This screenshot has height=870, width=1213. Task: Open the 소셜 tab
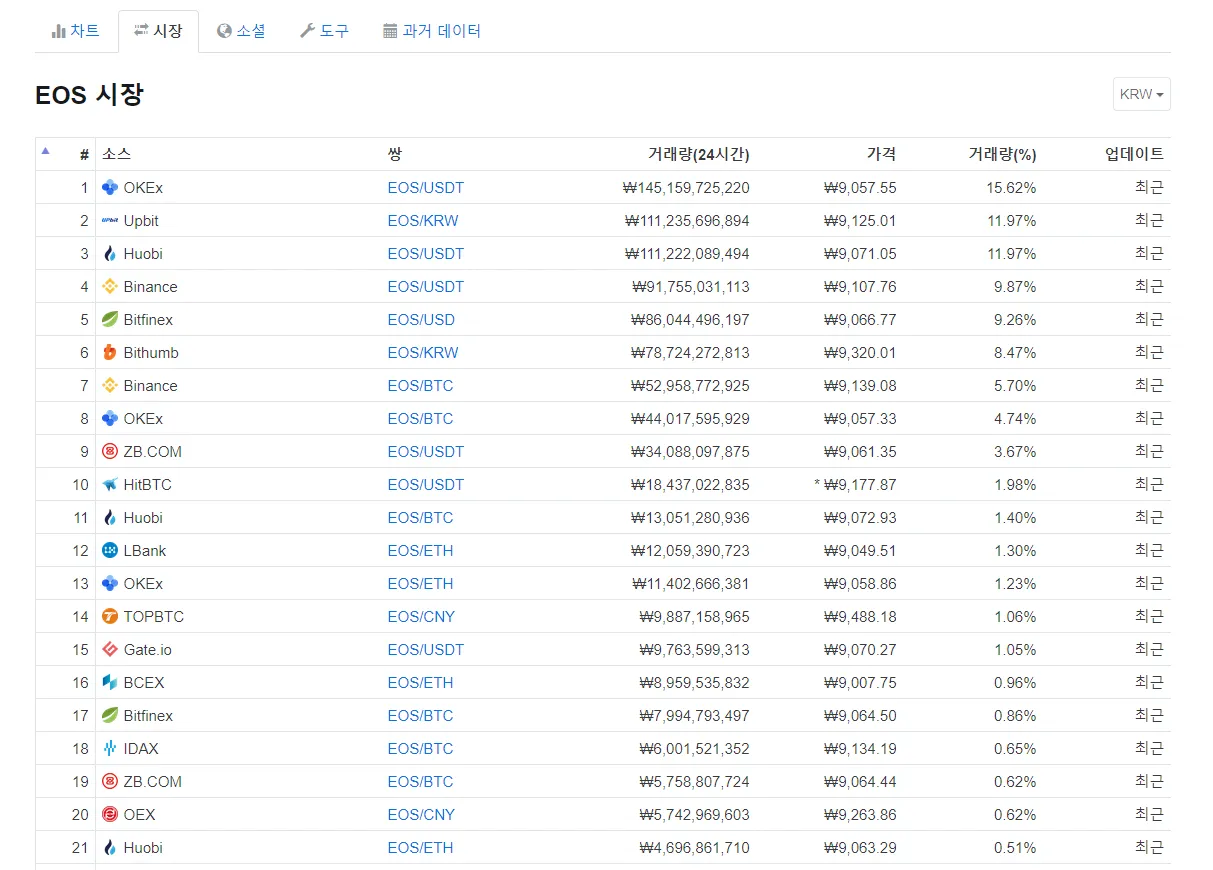[241, 31]
